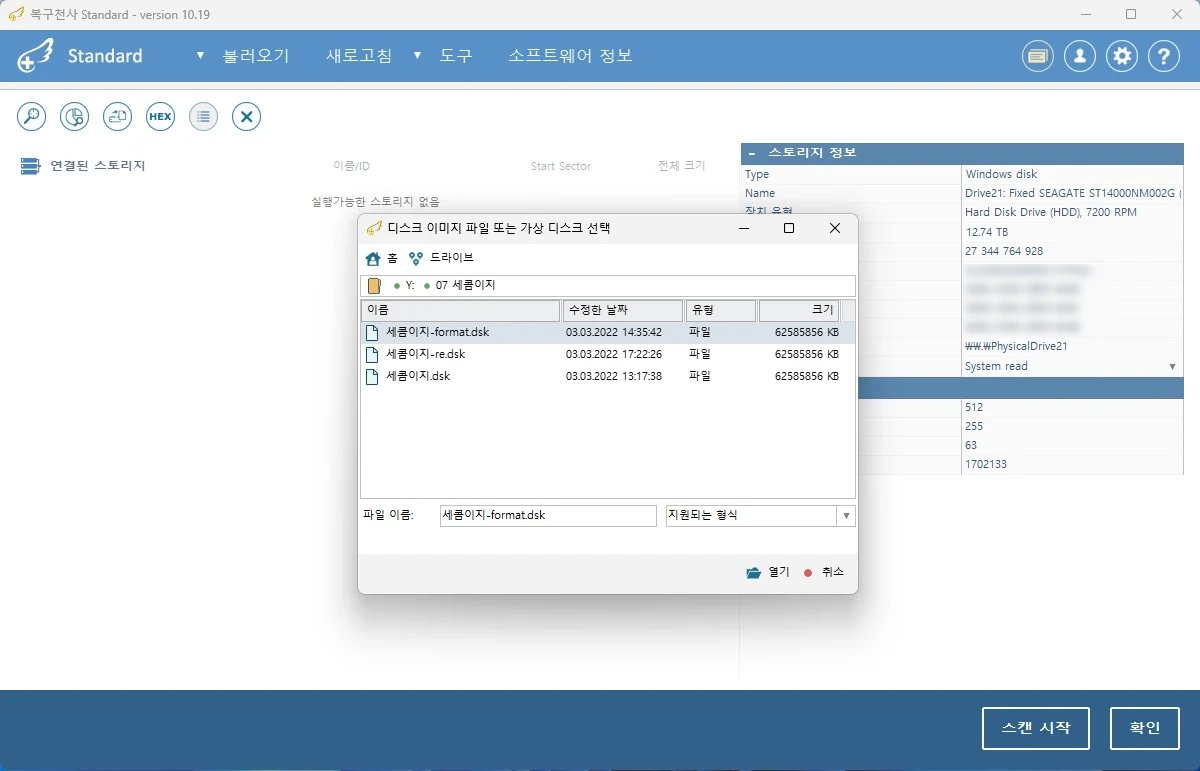Viewport: 1200px width, 771px height.
Task: Click the 27 344 764 928 value
Action: (x=1004, y=251)
